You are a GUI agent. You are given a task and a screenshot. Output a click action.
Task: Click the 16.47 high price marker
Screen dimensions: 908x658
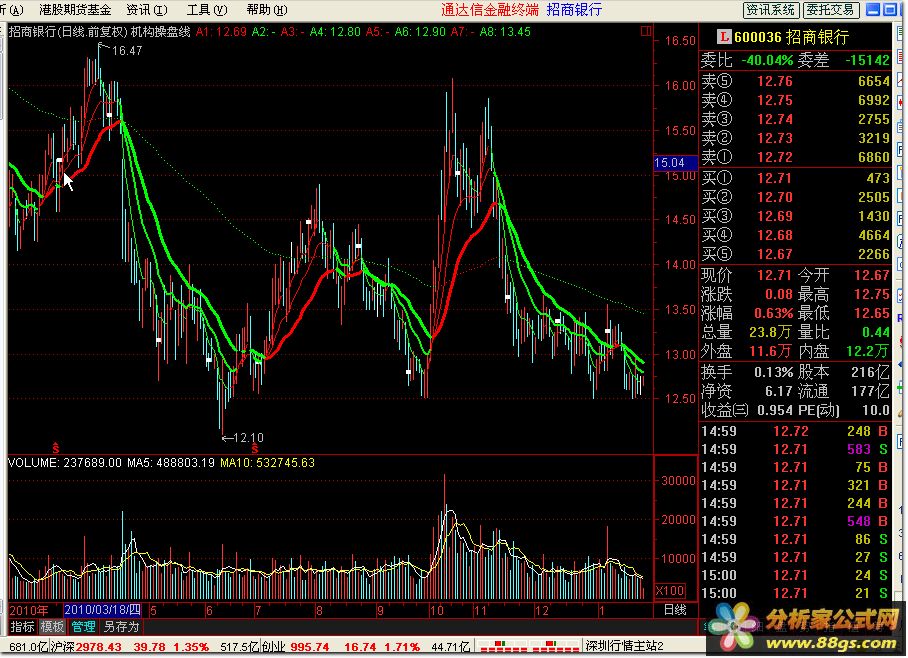point(127,51)
